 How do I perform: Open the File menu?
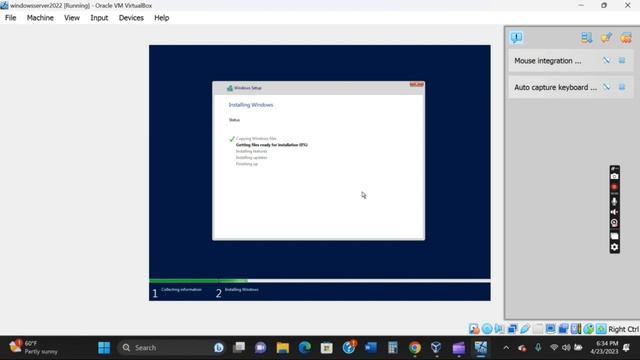click(10, 18)
